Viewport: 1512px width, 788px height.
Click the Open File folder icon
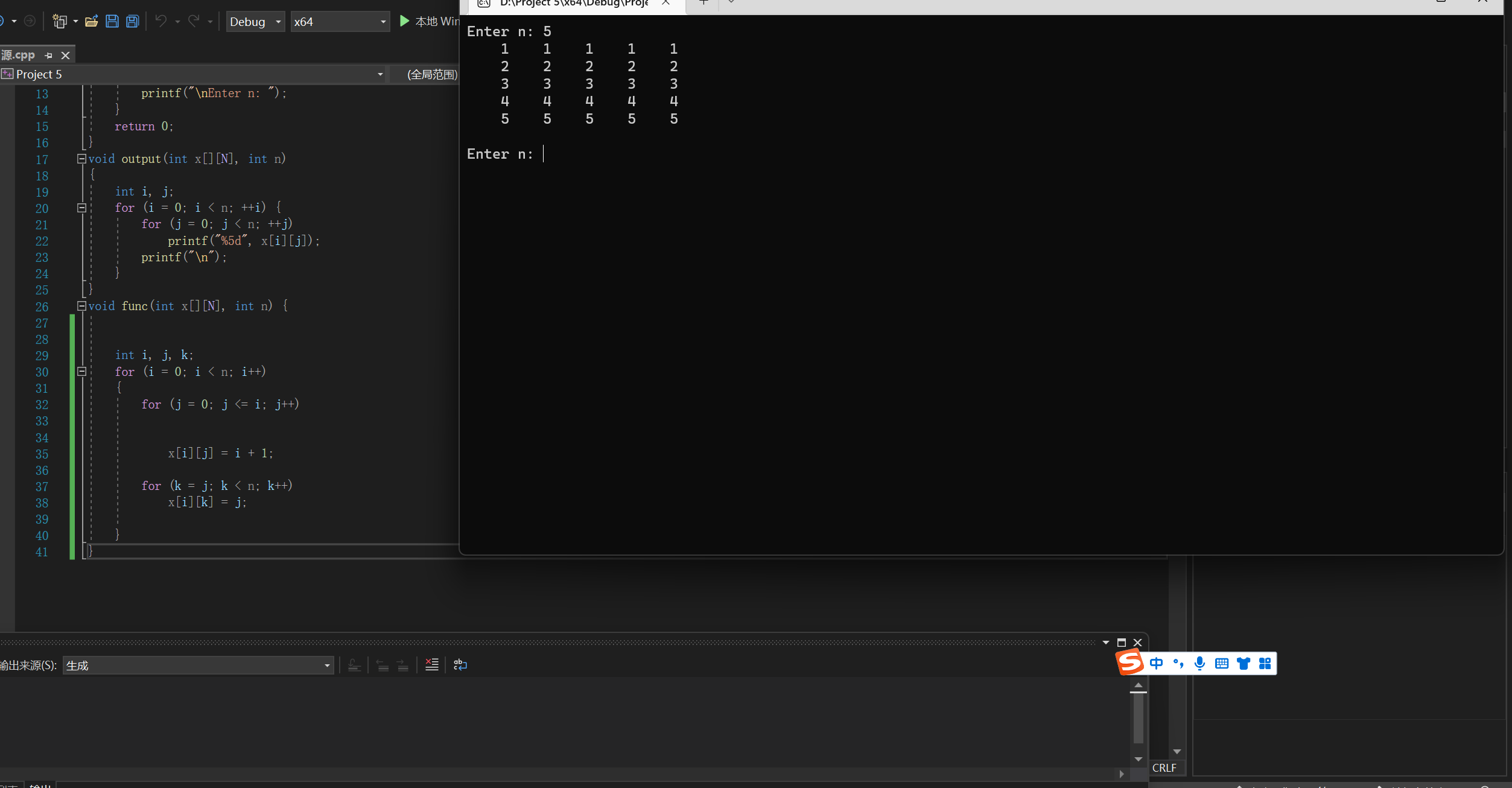91,22
